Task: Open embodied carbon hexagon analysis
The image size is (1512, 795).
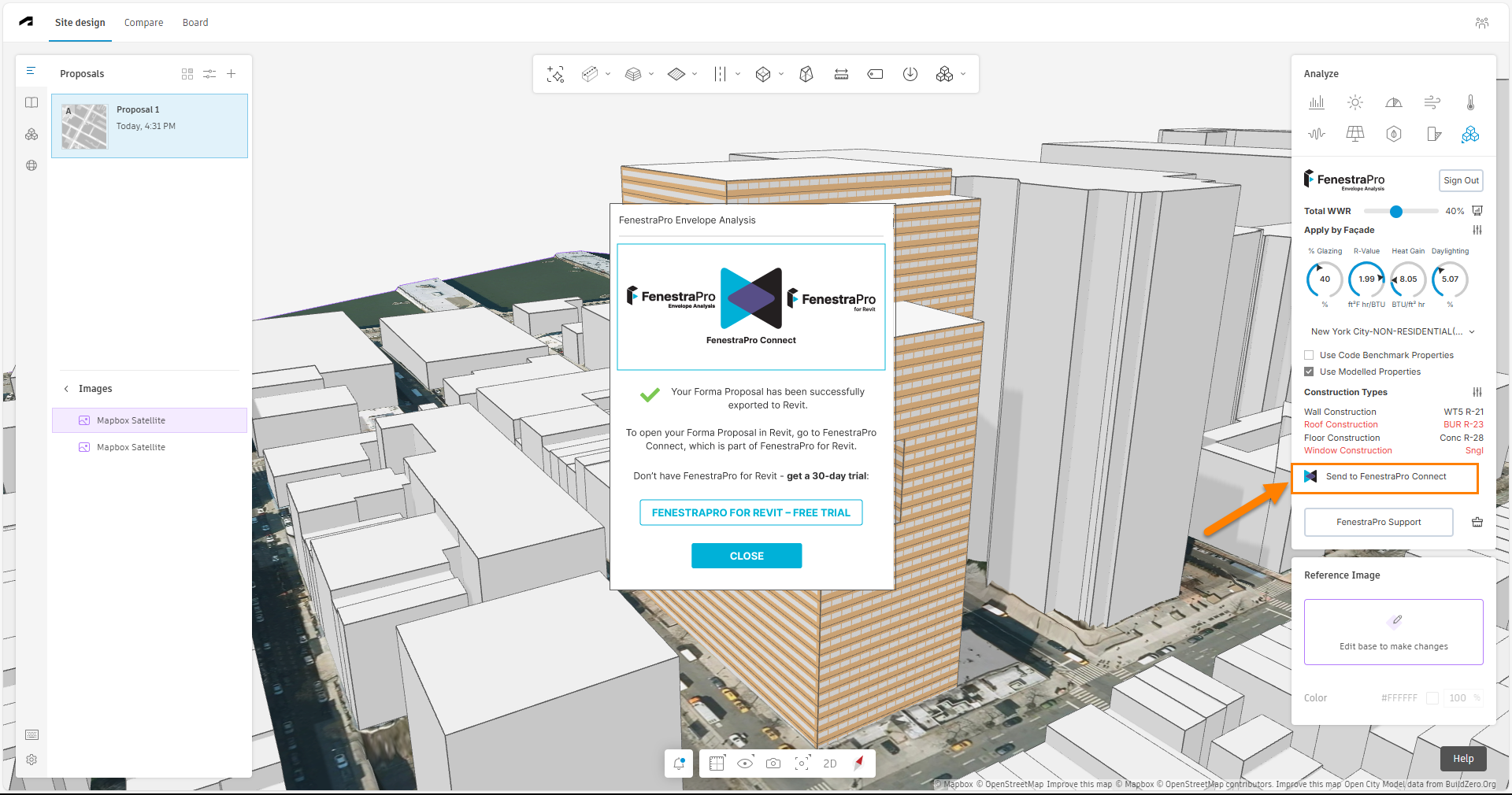Action: [1394, 134]
